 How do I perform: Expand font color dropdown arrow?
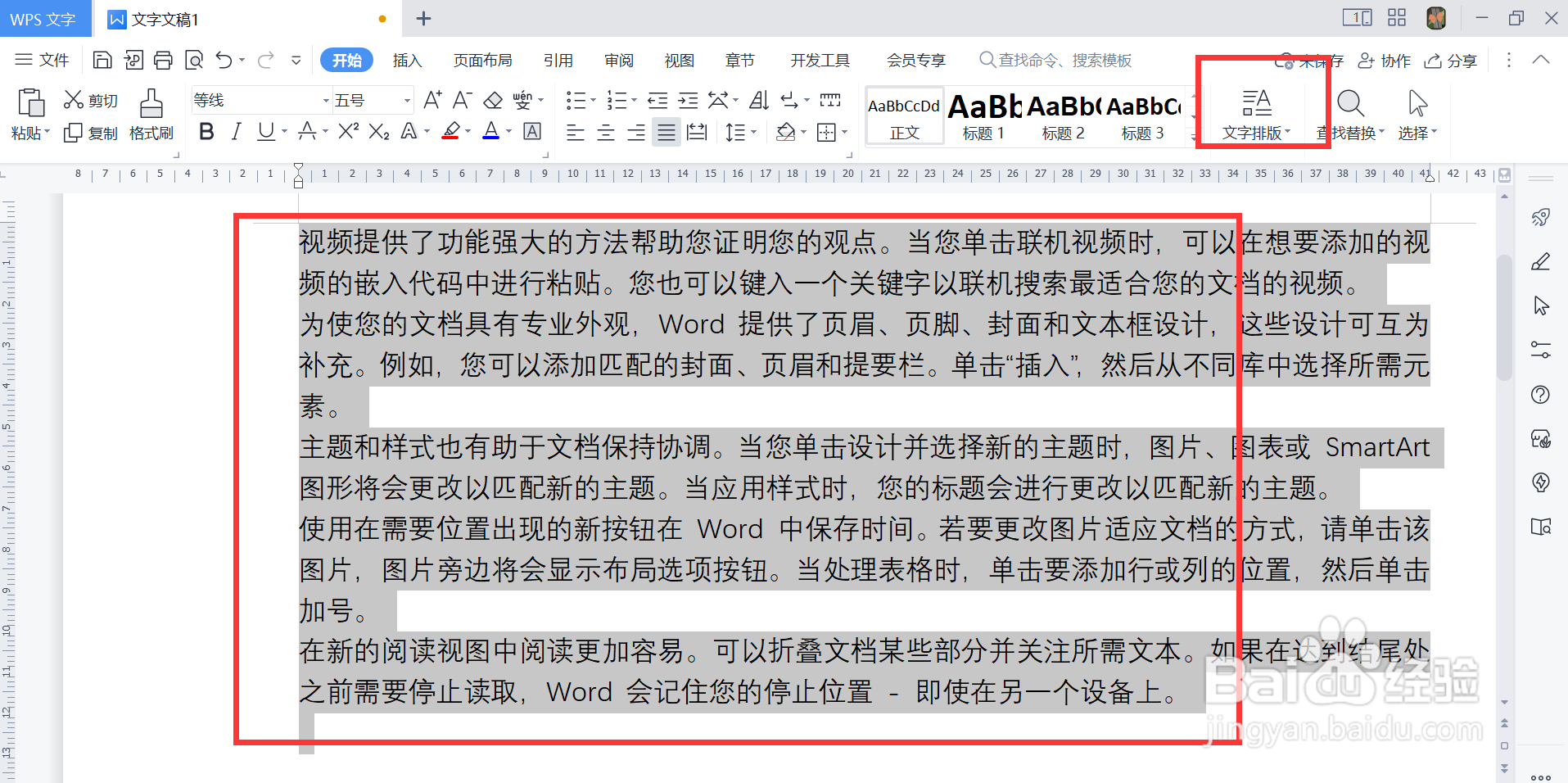coord(508,131)
